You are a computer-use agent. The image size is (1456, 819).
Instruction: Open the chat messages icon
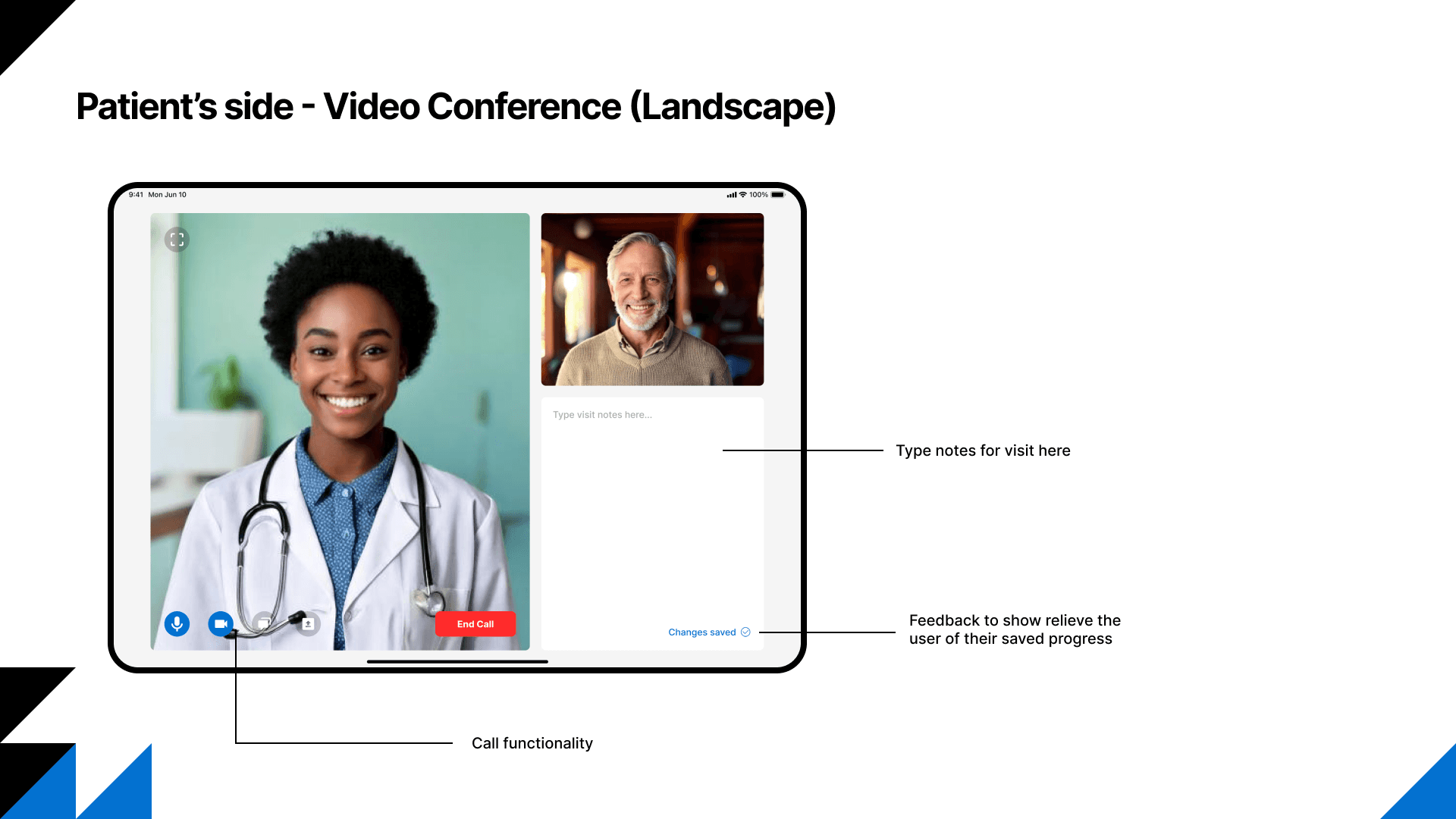pyautogui.click(x=264, y=623)
